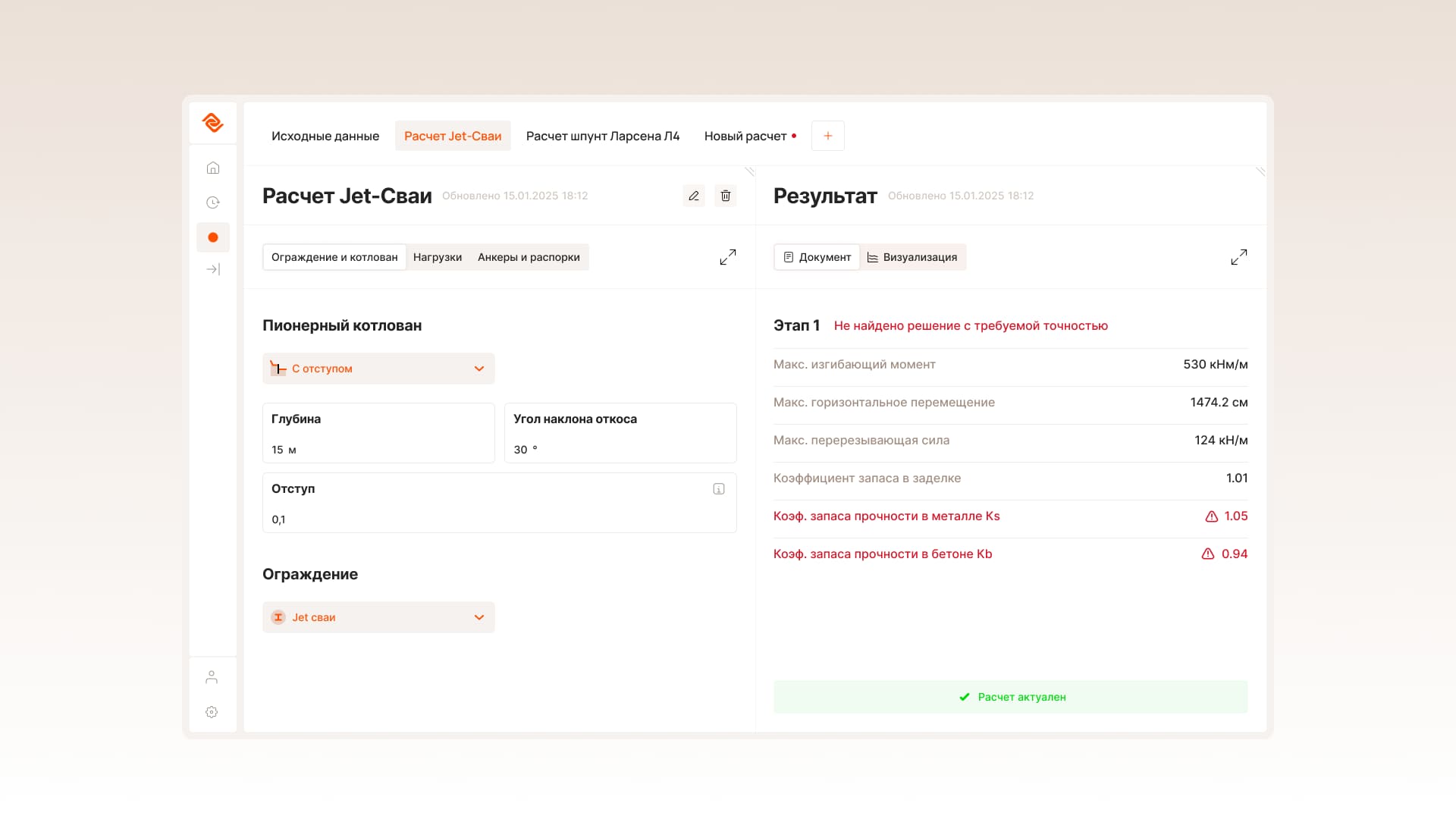Delete the calculation using trash icon
1456x819 pixels.
[725, 196]
